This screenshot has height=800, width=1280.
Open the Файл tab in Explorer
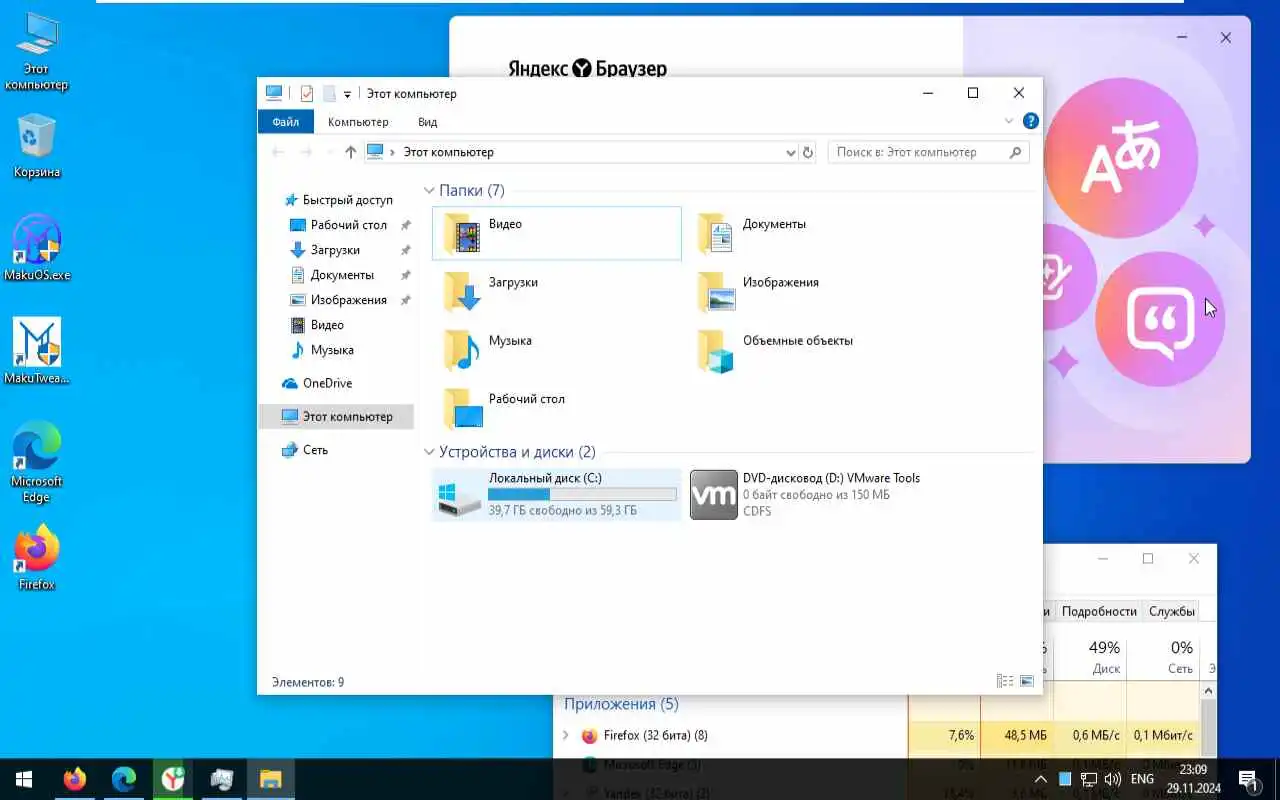click(285, 122)
